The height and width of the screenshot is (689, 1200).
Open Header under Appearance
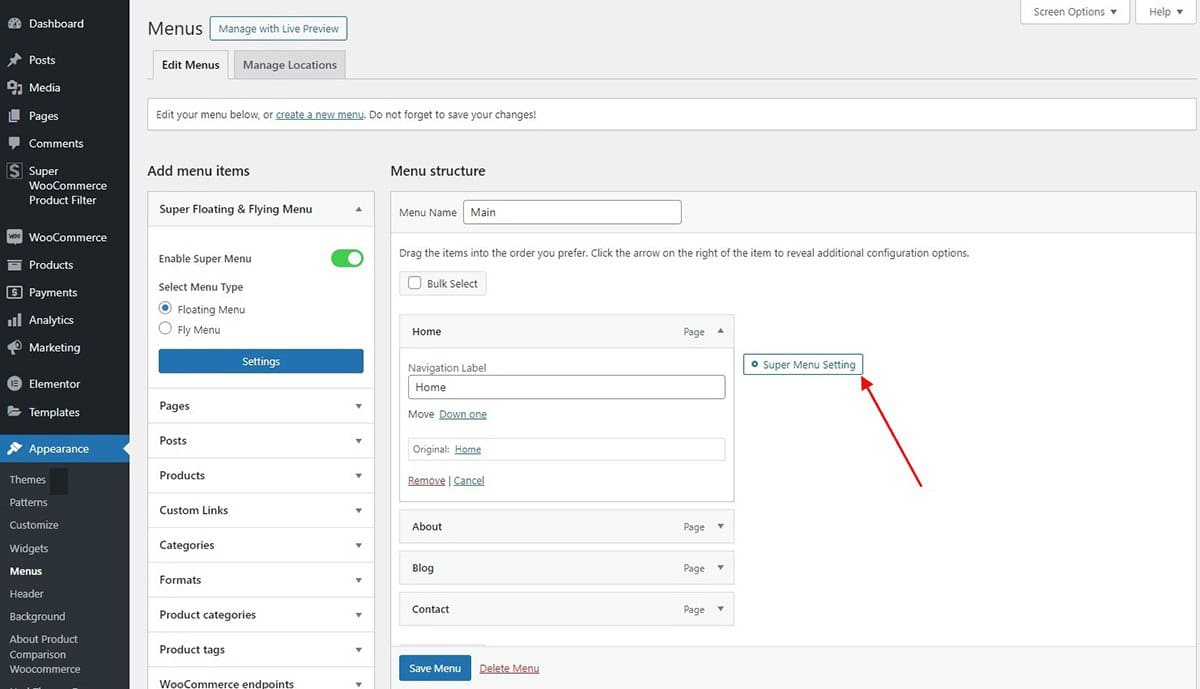[27, 594]
